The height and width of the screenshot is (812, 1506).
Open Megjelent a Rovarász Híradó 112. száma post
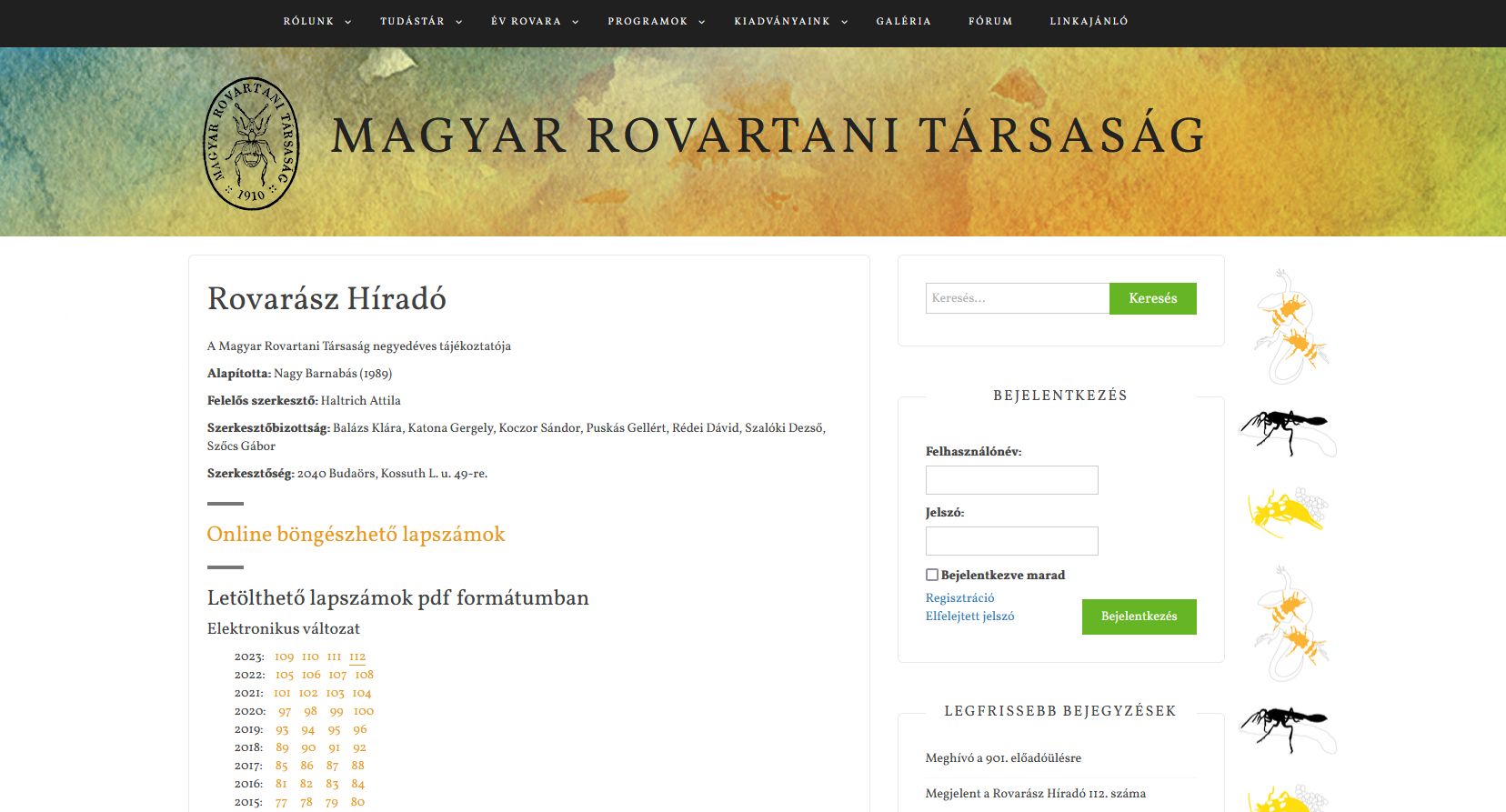click(x=1036, y=793)
